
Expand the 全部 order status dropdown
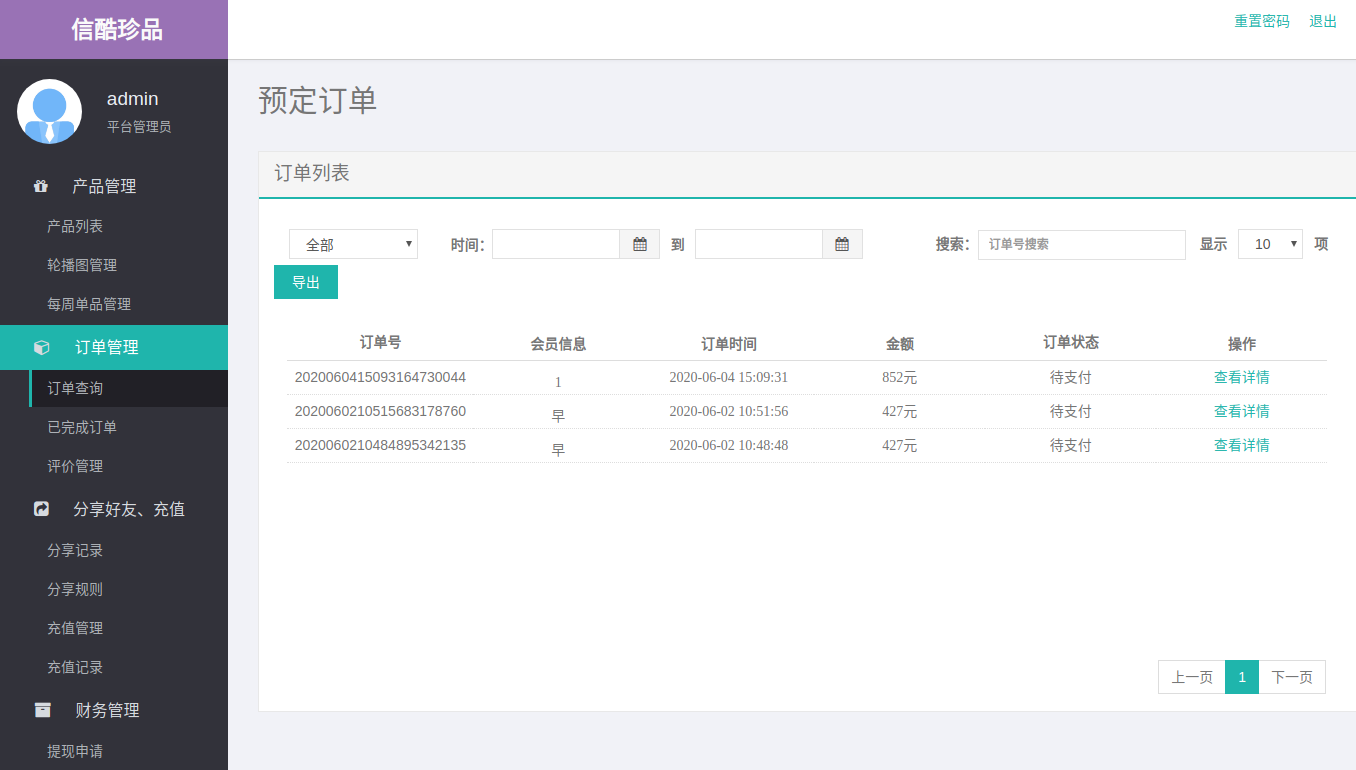point(353,244)
